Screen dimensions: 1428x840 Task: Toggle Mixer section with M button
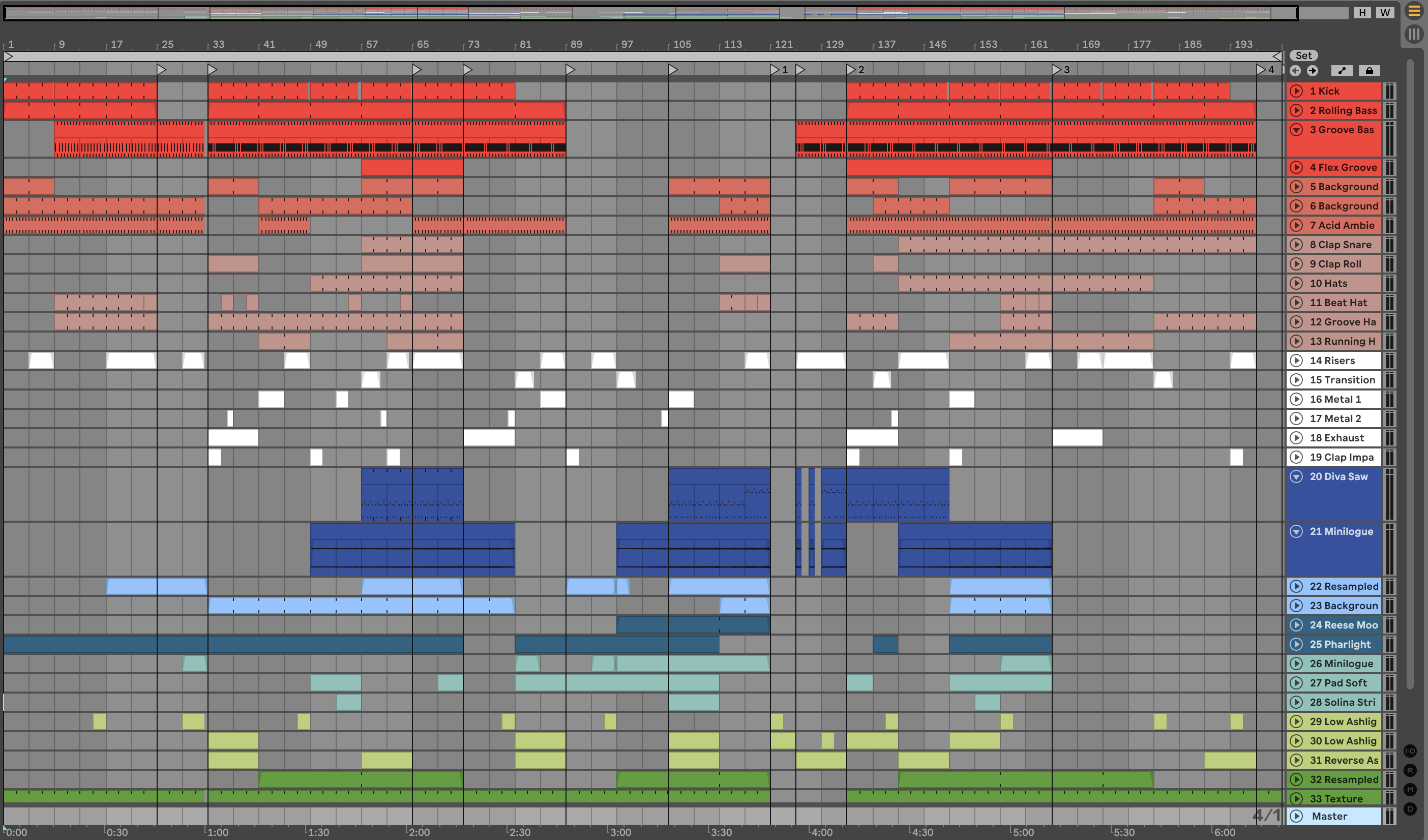tap(1410, 790)
